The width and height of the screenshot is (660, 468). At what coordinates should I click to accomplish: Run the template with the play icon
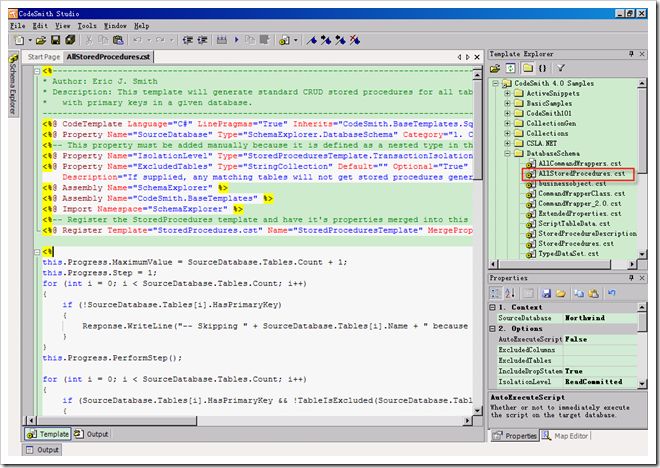click(x=236, y=40)
